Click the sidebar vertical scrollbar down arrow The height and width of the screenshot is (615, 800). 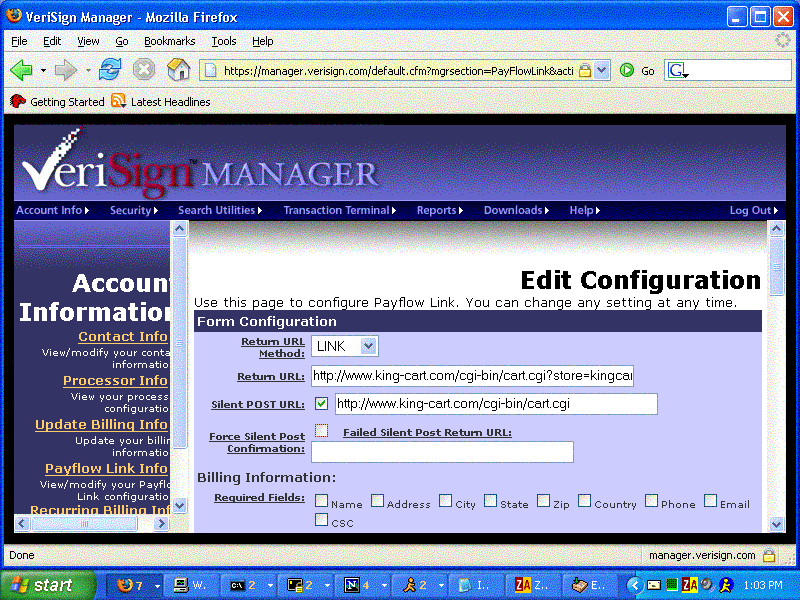click(x=179, y=505)
